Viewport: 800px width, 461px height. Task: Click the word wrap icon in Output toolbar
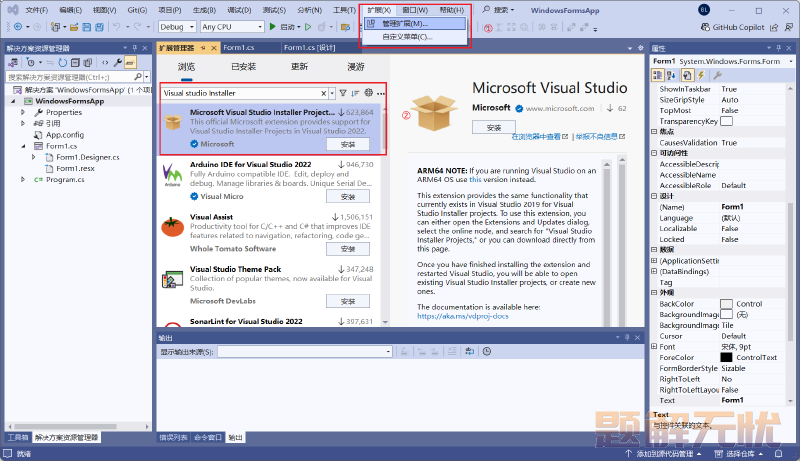coord(469,351)
